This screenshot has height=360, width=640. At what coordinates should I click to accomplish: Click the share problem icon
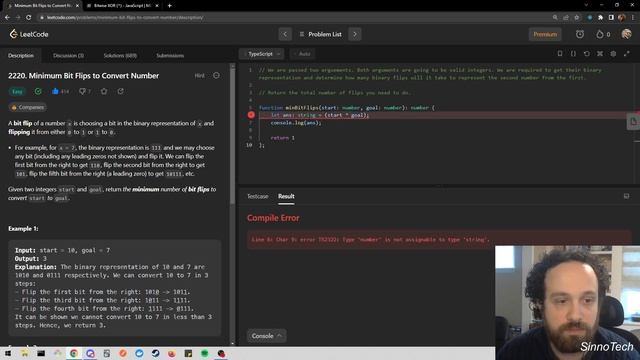pyautogui.click(x=120, y=91)
